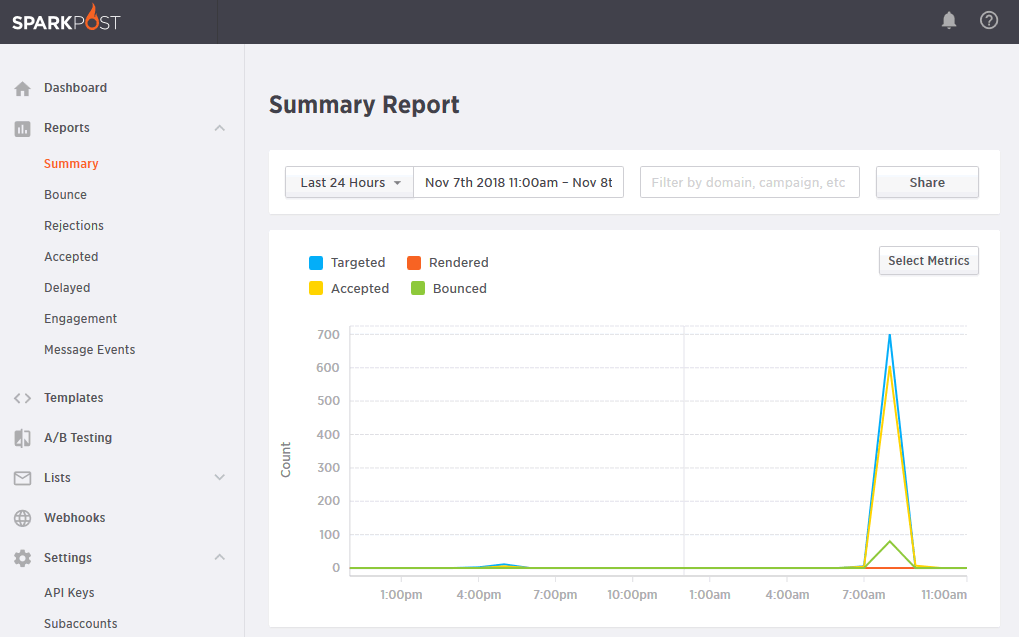Click the Select Metrics button

pyautogui.click(x=929, y=261)
